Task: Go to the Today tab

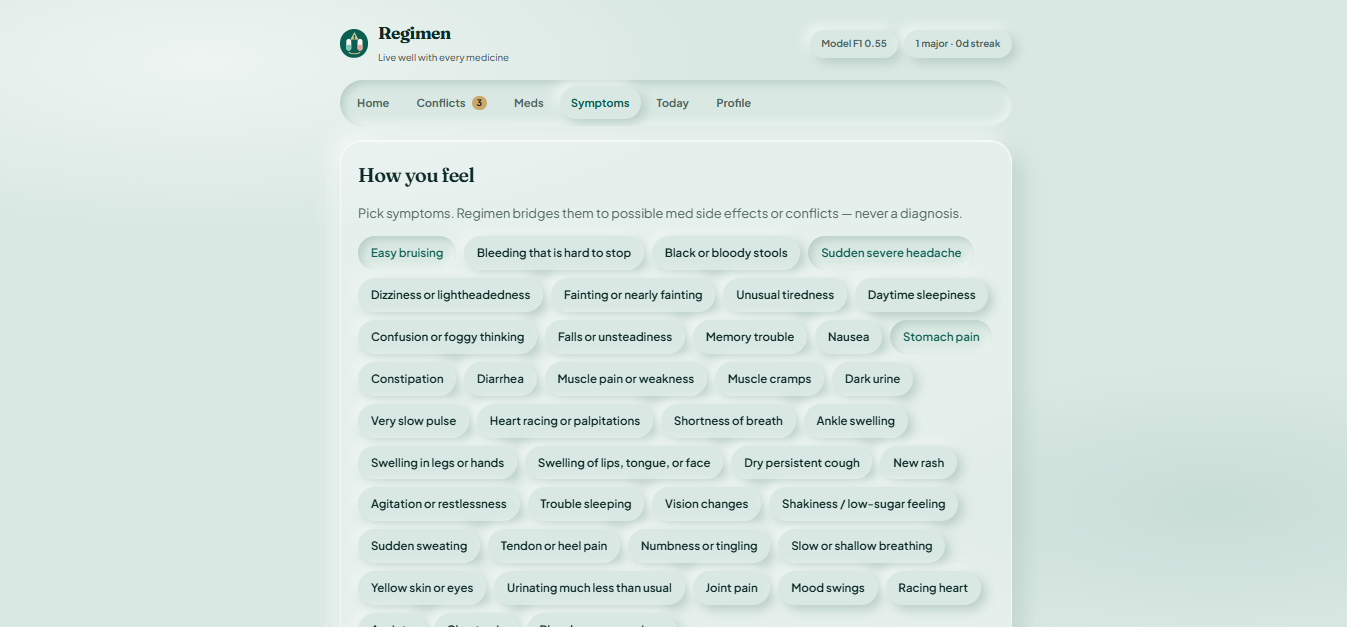Action: (672, 103)
